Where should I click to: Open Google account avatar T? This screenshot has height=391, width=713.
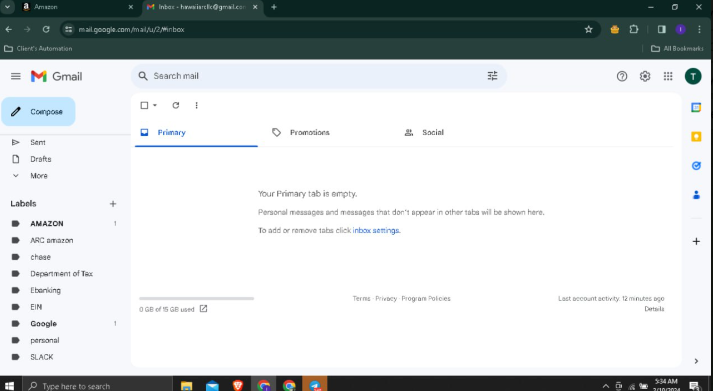tap(693, 76)
